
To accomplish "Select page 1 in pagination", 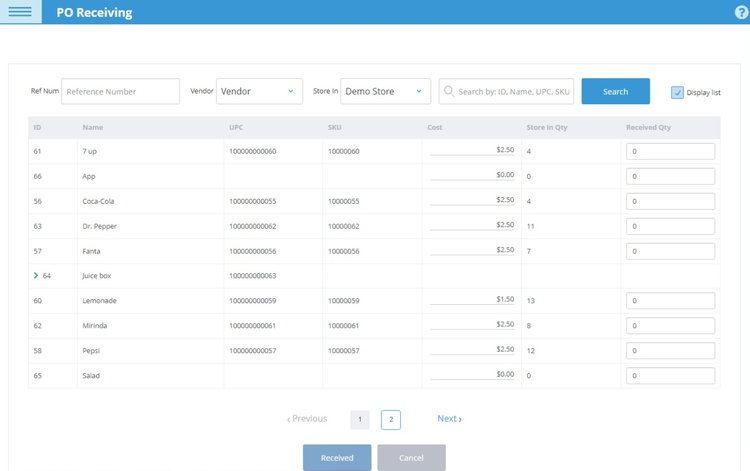I will coord(360,419).
